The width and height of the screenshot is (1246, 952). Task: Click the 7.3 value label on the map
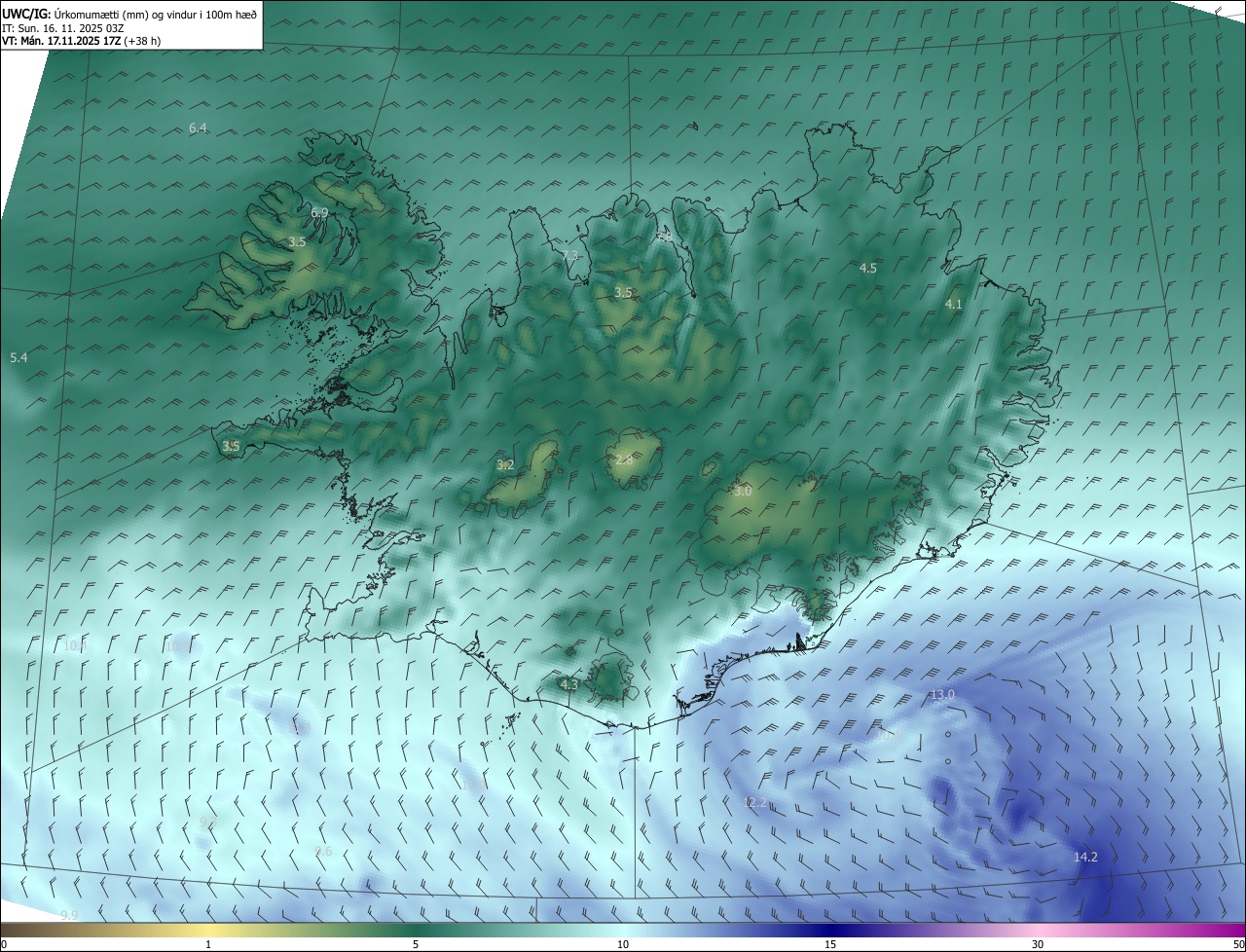pyautogui.click(x=570, y=255)
